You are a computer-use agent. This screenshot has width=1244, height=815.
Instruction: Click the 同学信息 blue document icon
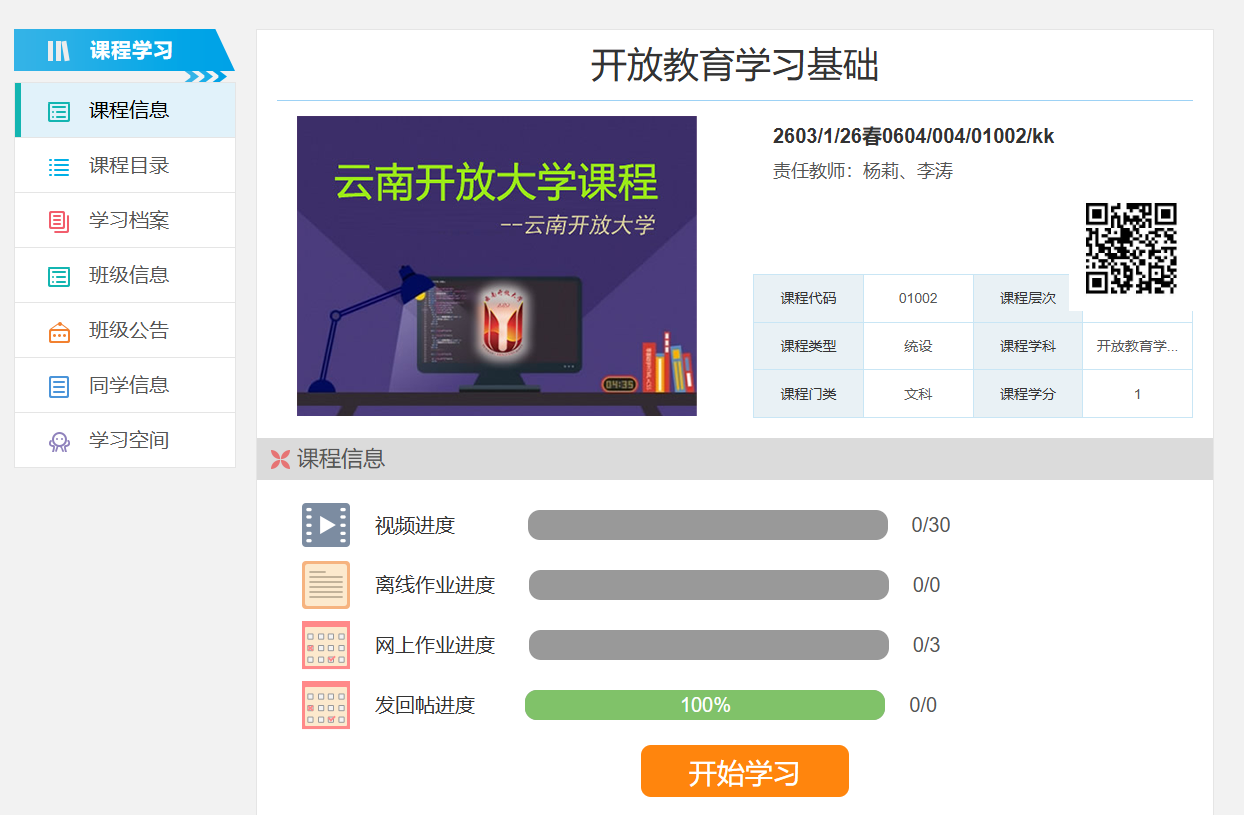pyautogui.click(x=59, y=386)
